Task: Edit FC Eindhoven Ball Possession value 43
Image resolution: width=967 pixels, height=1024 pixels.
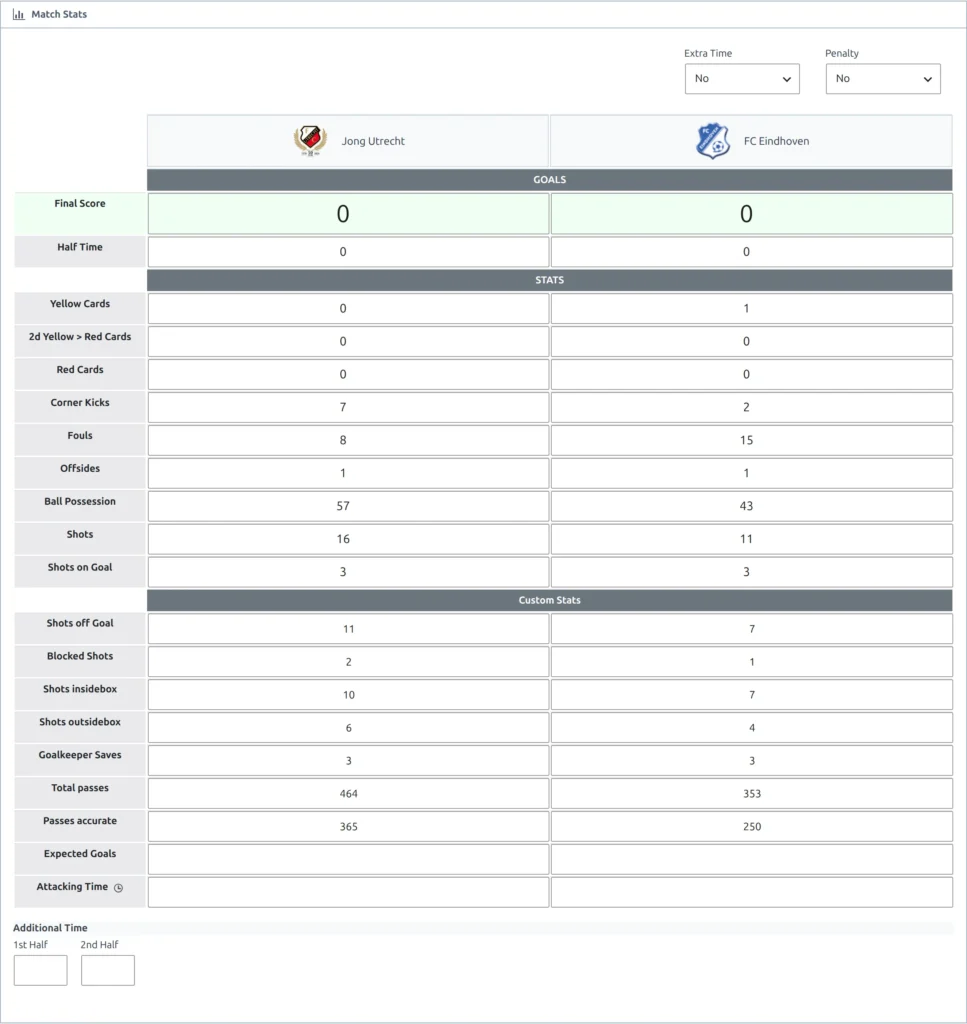Action: pyautogui.click(x=752, y=506)
